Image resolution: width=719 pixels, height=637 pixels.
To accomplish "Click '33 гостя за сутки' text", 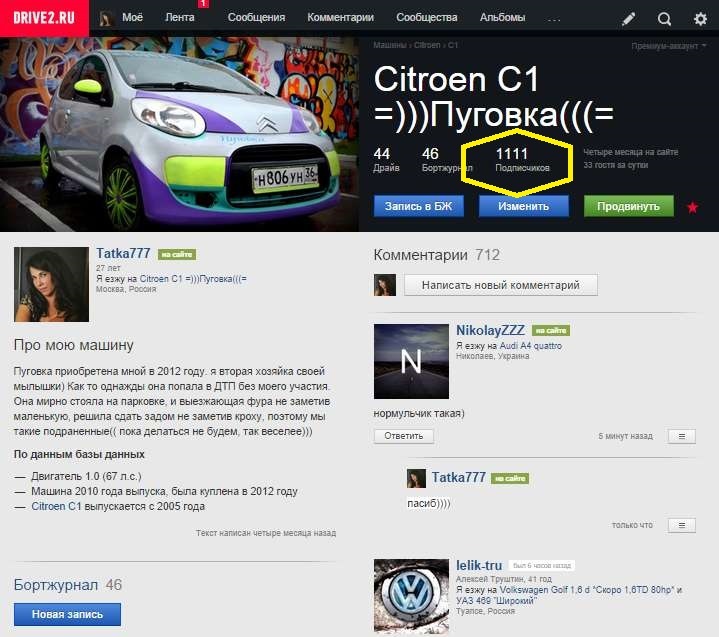I will (615, 165).
